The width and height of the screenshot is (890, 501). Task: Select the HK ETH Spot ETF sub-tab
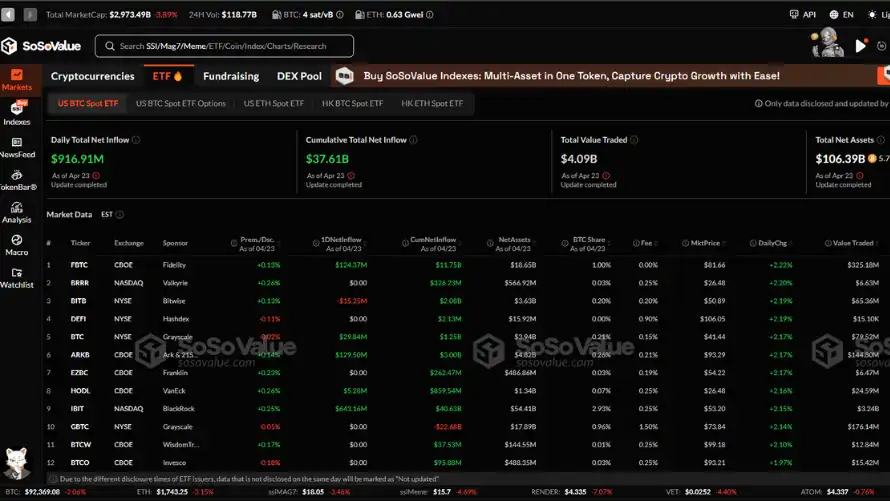pyautogui.click(x=432, y=103)
